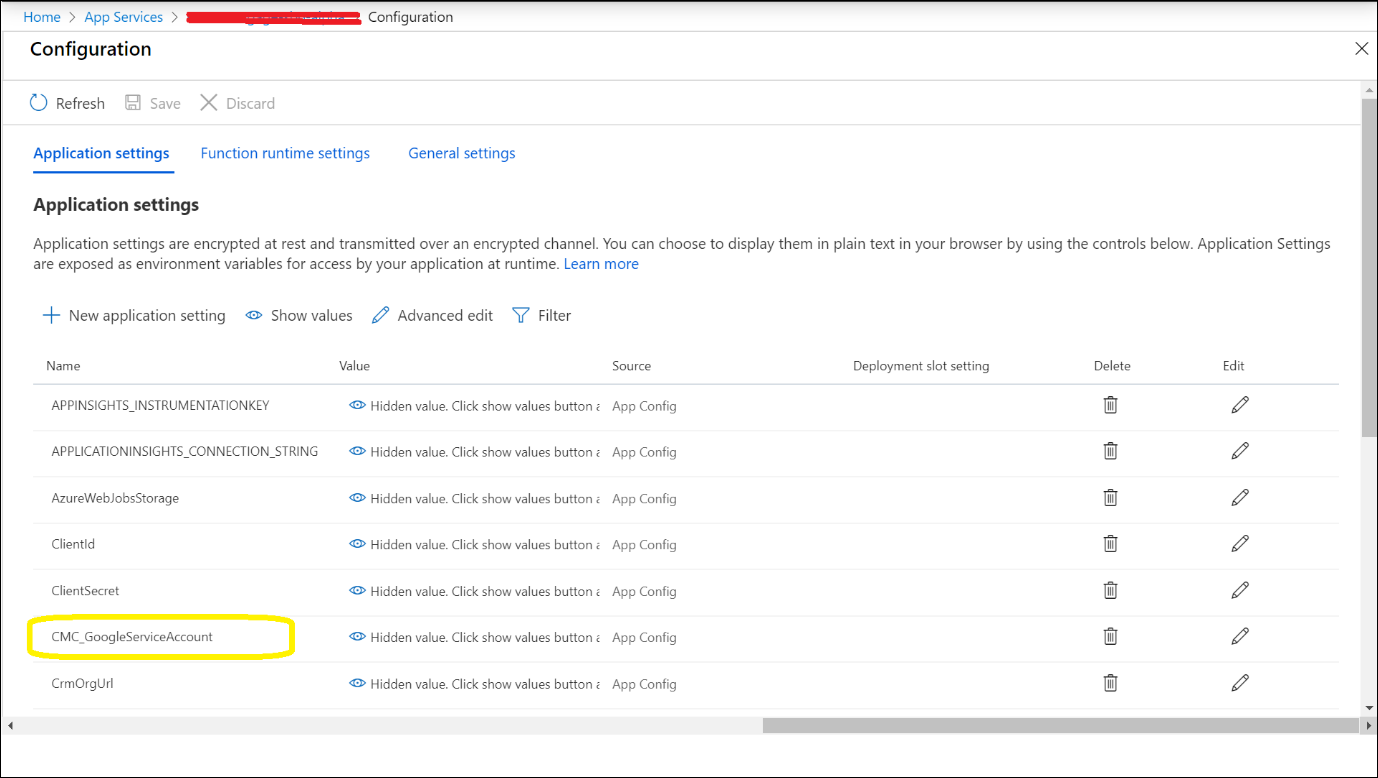The image size is (1378, 778).
Task: Reveal hidden value for ClientId row
Action: pyautogui.click(x=357, y=544)
